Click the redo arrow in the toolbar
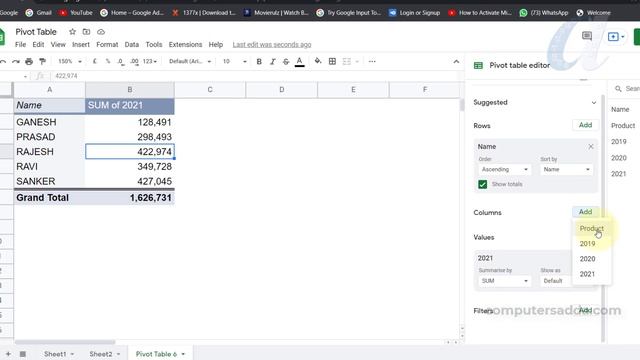 tap(16, 62)
